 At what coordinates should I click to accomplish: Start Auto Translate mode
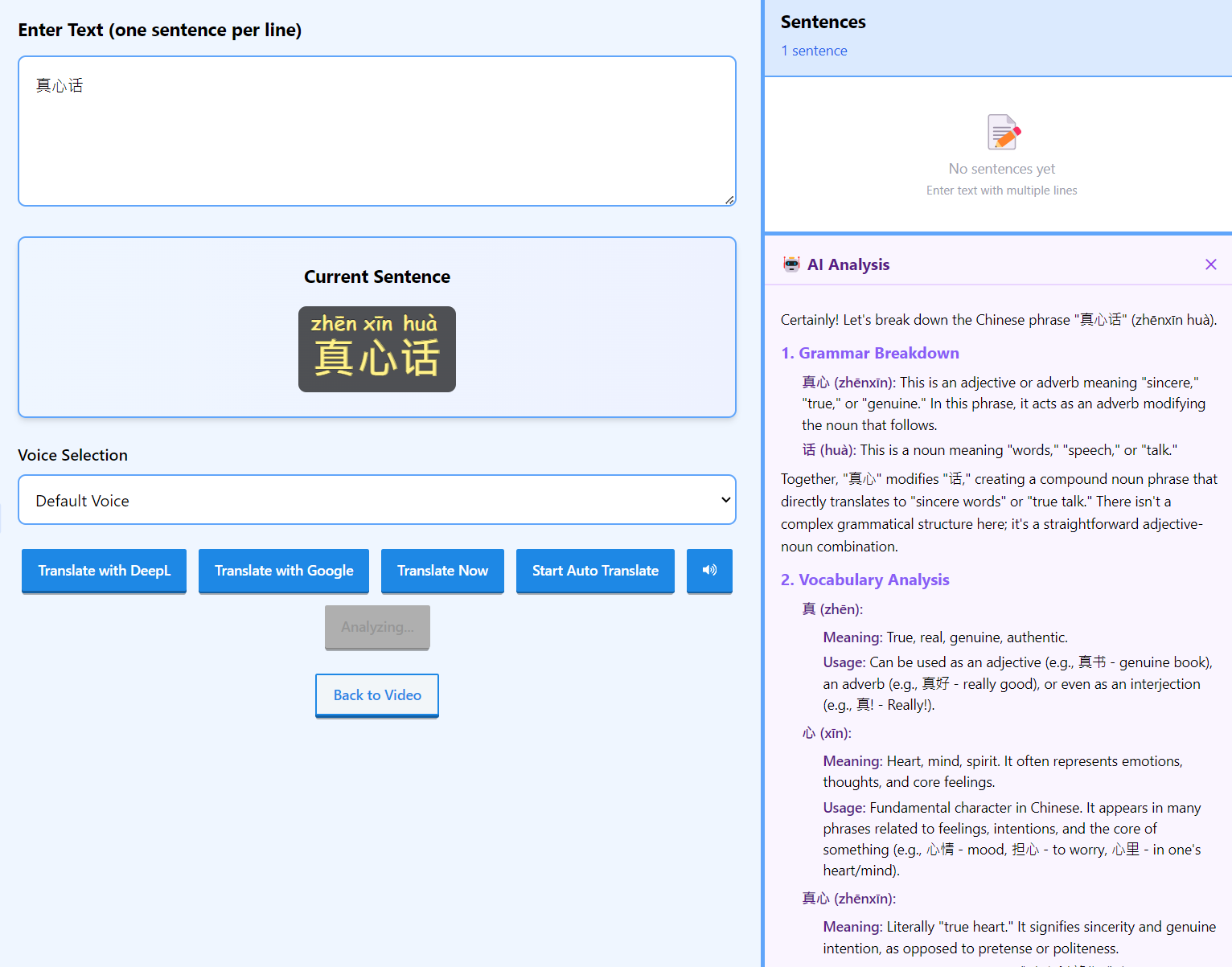595,571
